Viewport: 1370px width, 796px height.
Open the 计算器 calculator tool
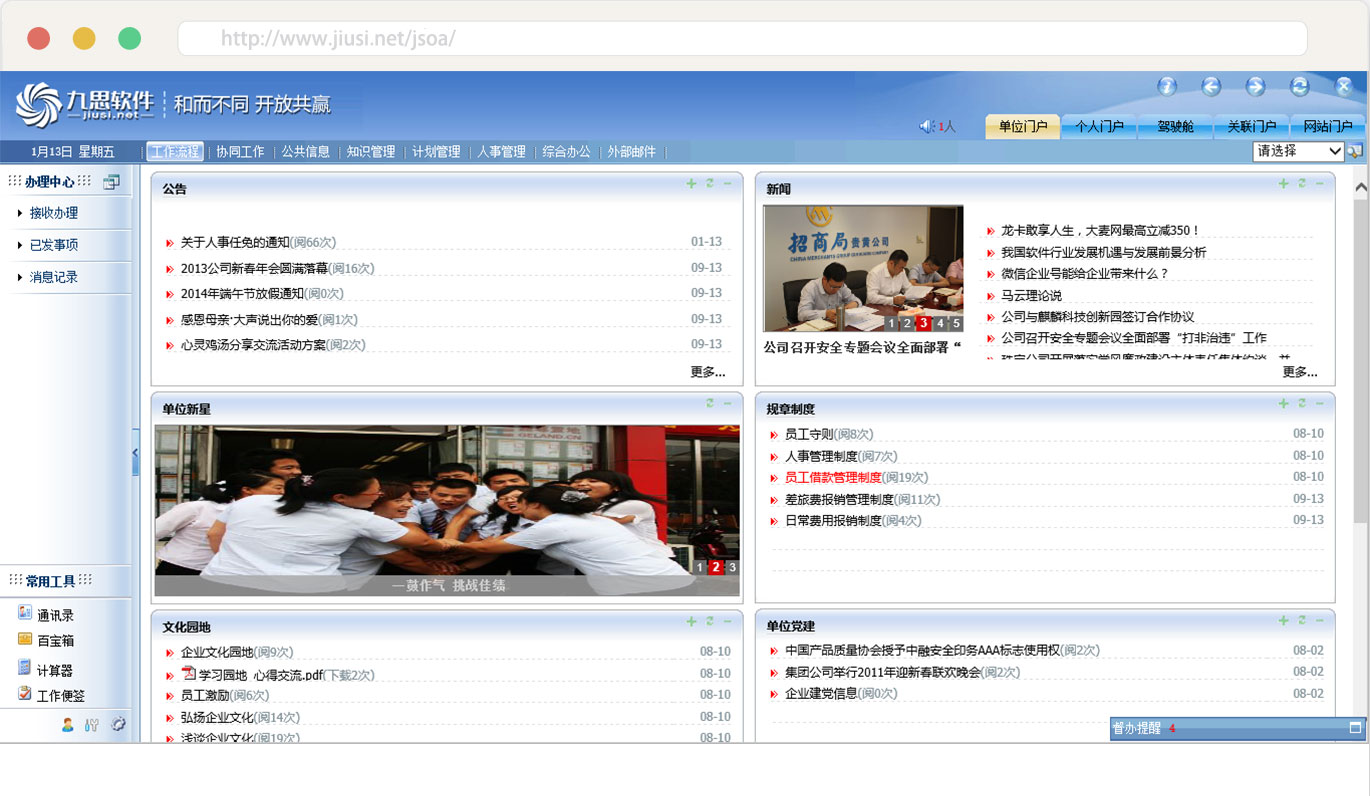pos(54,670)
